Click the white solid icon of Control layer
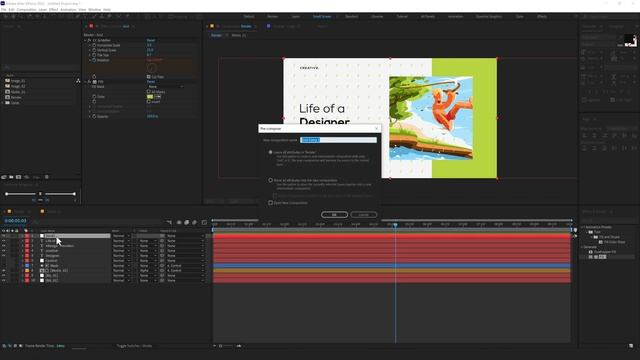Screen dimensions: 640x360 [x=42, y=260]
